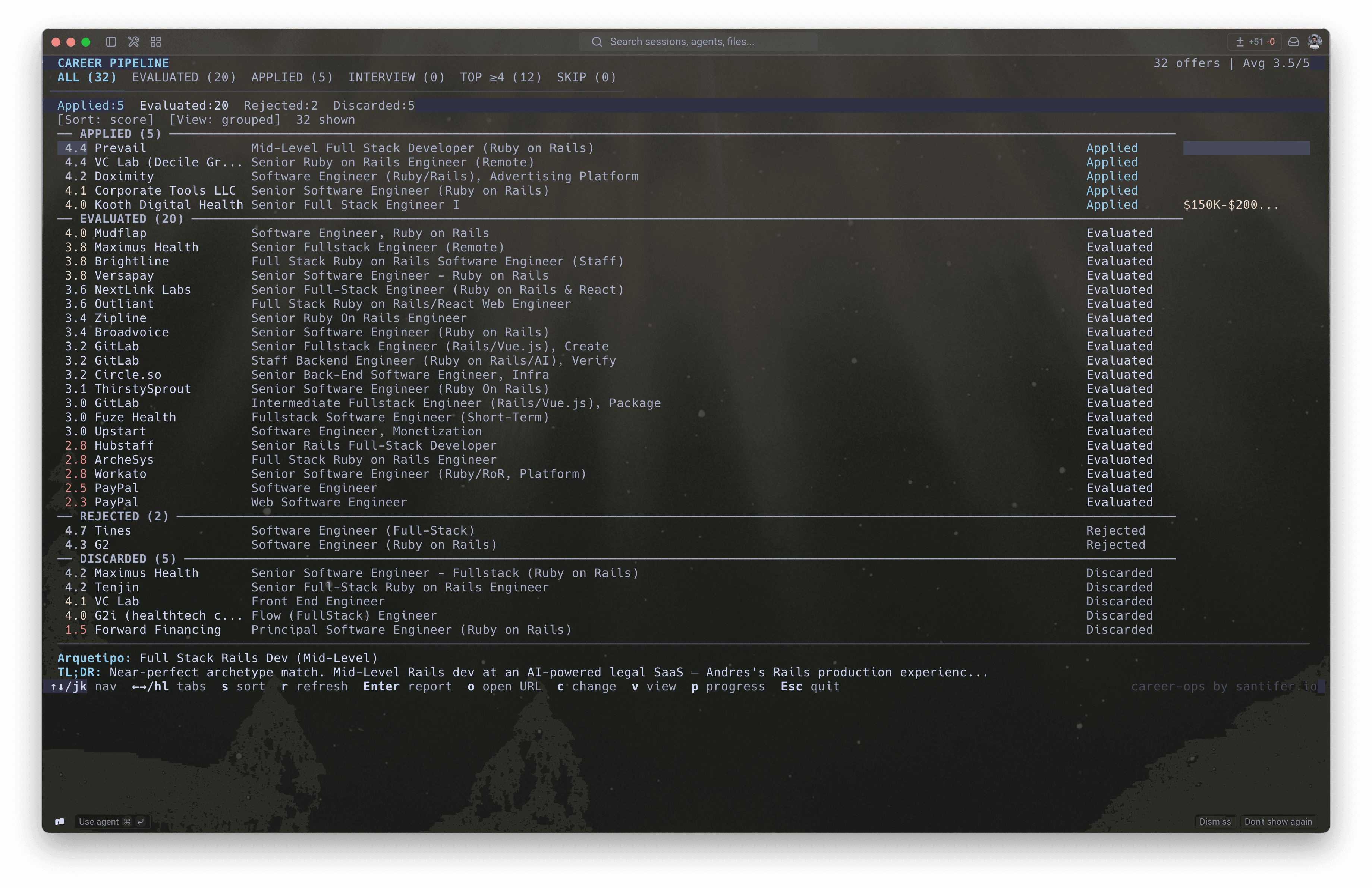This screenshot has width=1372, height=888.
Task: Toggle the left sidebar panel icon
Action: coord(111,41)
